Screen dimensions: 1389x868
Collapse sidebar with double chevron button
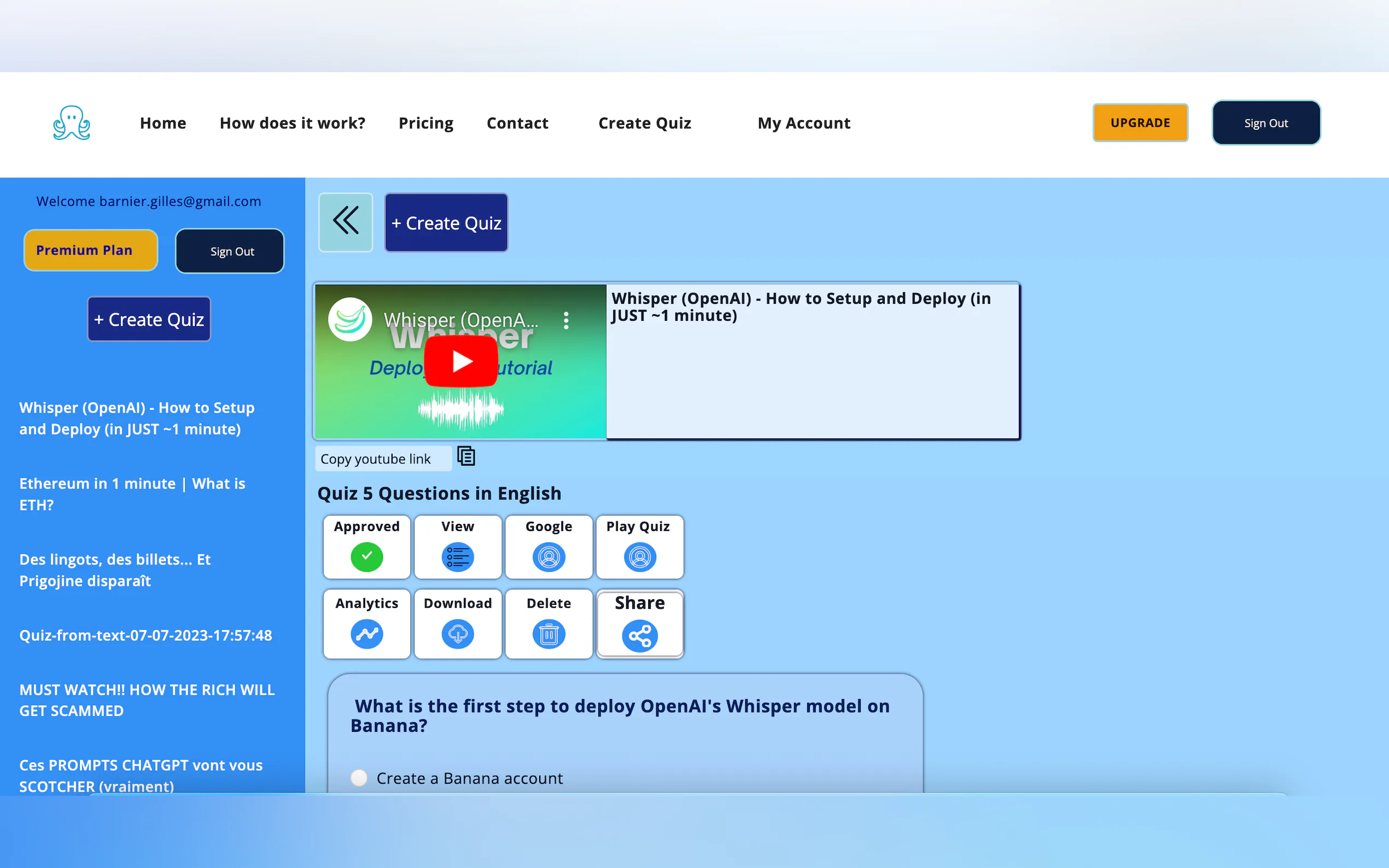click(x=346, y=221)
